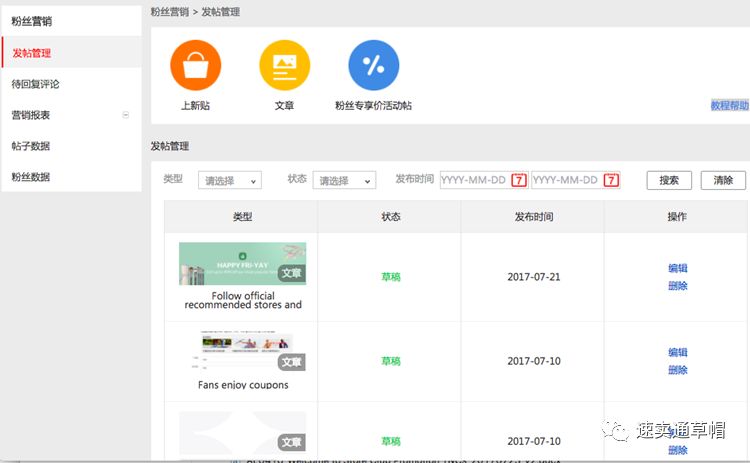Click the 清除 clear button
This screenshot has width=750, height=463.
(723, 180)
